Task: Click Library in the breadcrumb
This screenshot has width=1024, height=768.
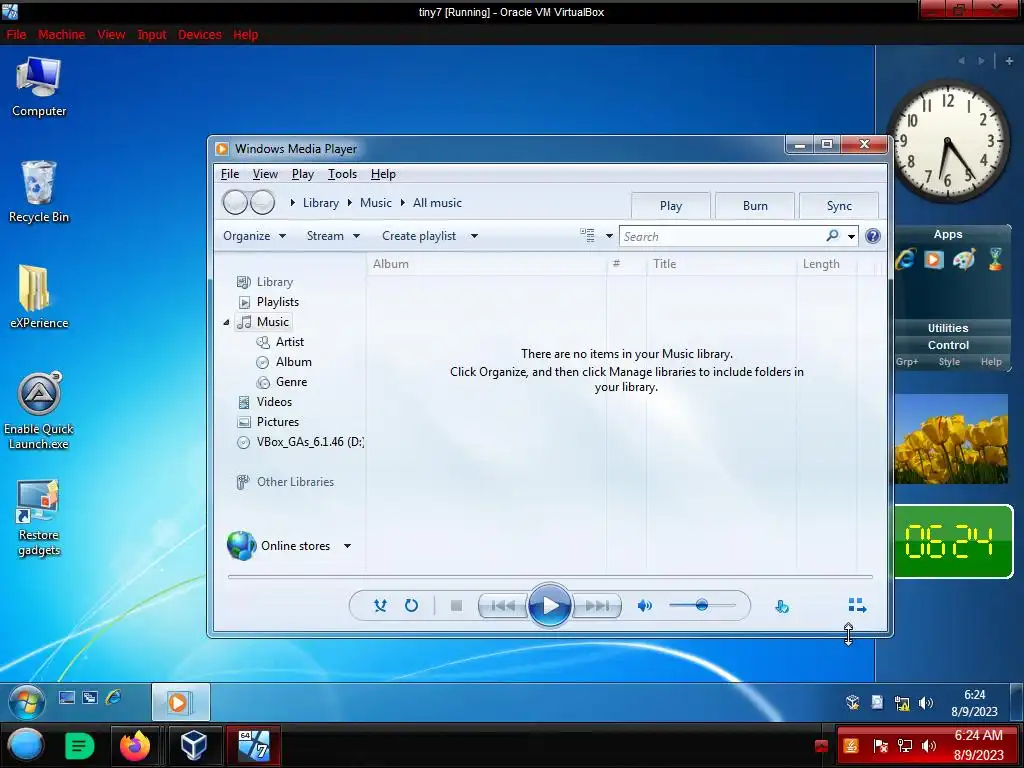Action: click(321, 202)
